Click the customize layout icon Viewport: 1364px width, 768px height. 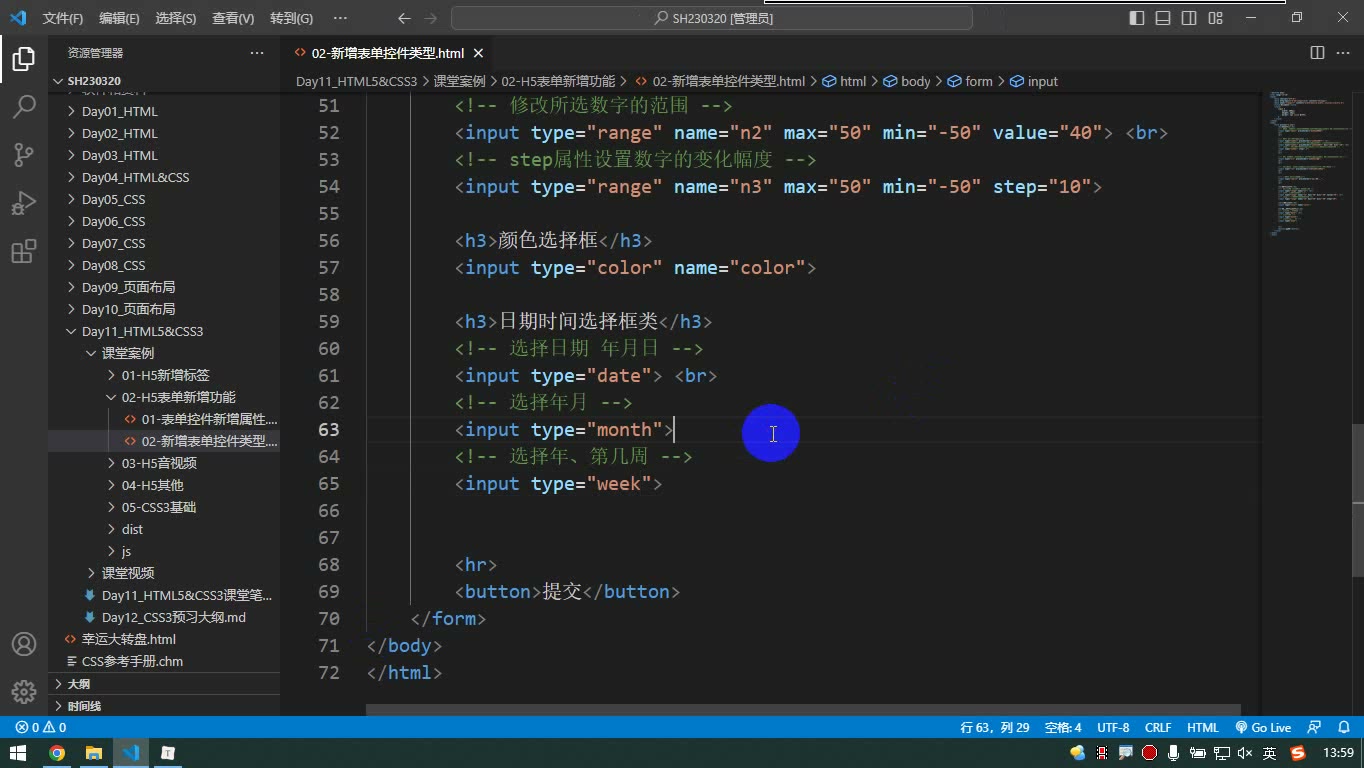tap(1216, 18)
